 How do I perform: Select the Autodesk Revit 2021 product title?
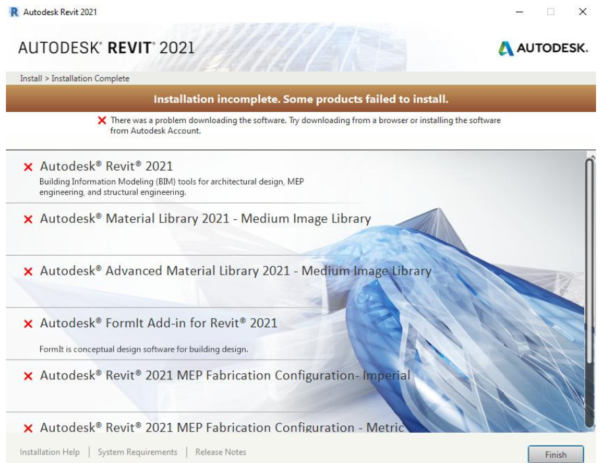(106, 166)
